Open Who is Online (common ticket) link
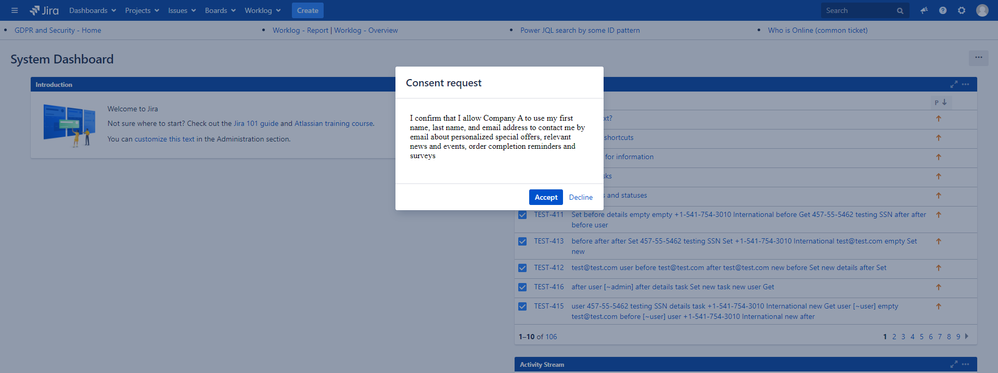 pos(817,30)
